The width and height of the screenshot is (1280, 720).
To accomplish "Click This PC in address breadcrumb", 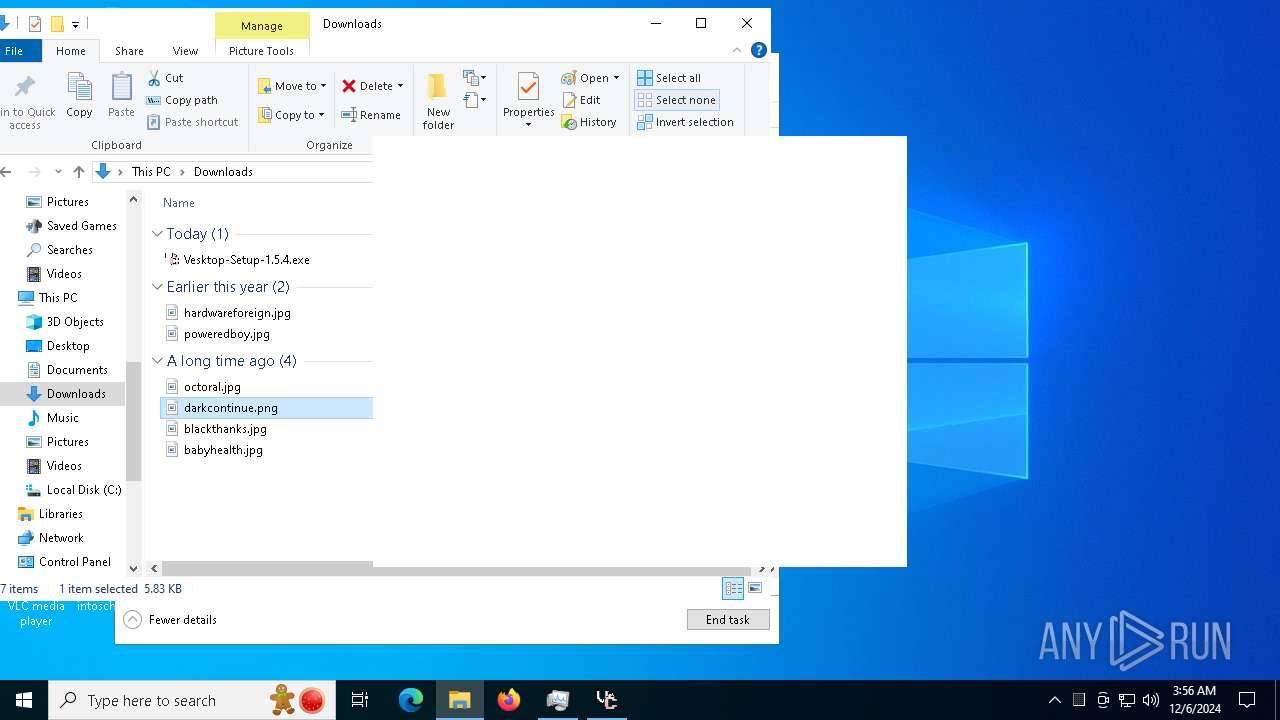I will 151,172.
